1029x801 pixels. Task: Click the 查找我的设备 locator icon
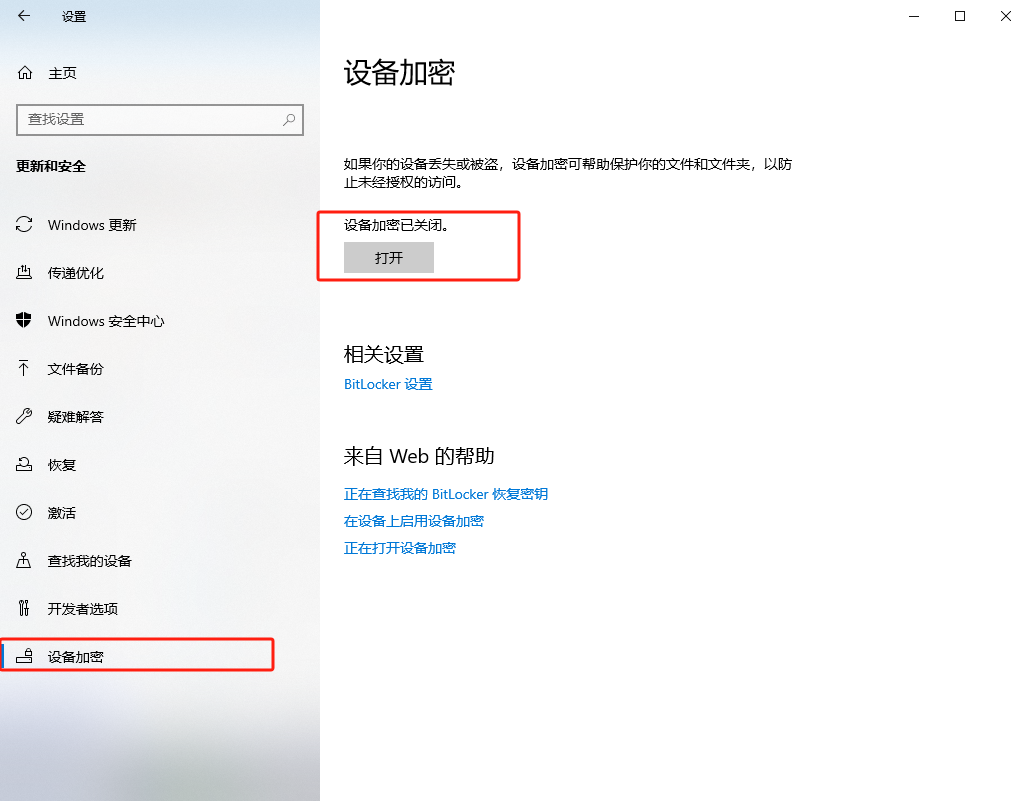pos(24,560)
